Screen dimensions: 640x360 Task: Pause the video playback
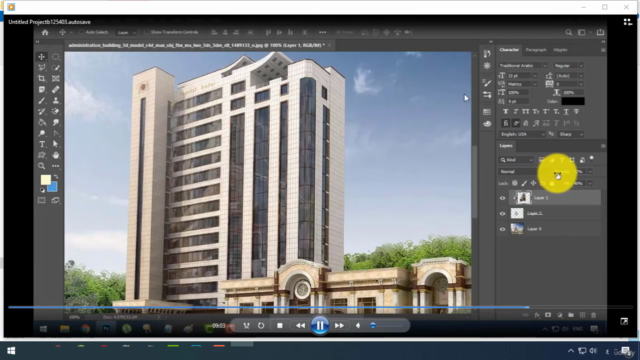pos(320,326)
